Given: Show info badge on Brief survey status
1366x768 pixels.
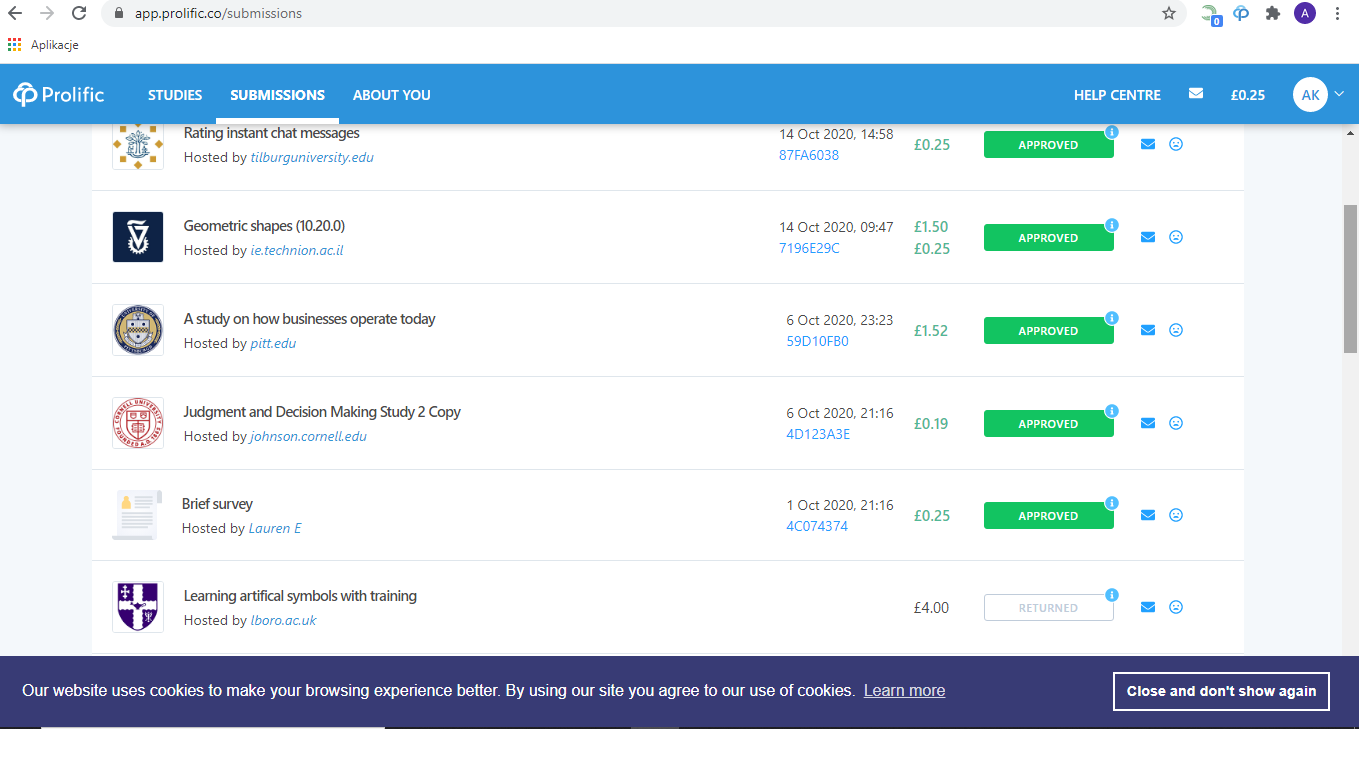Looking at the screenshot, I should pos(1112,503).
